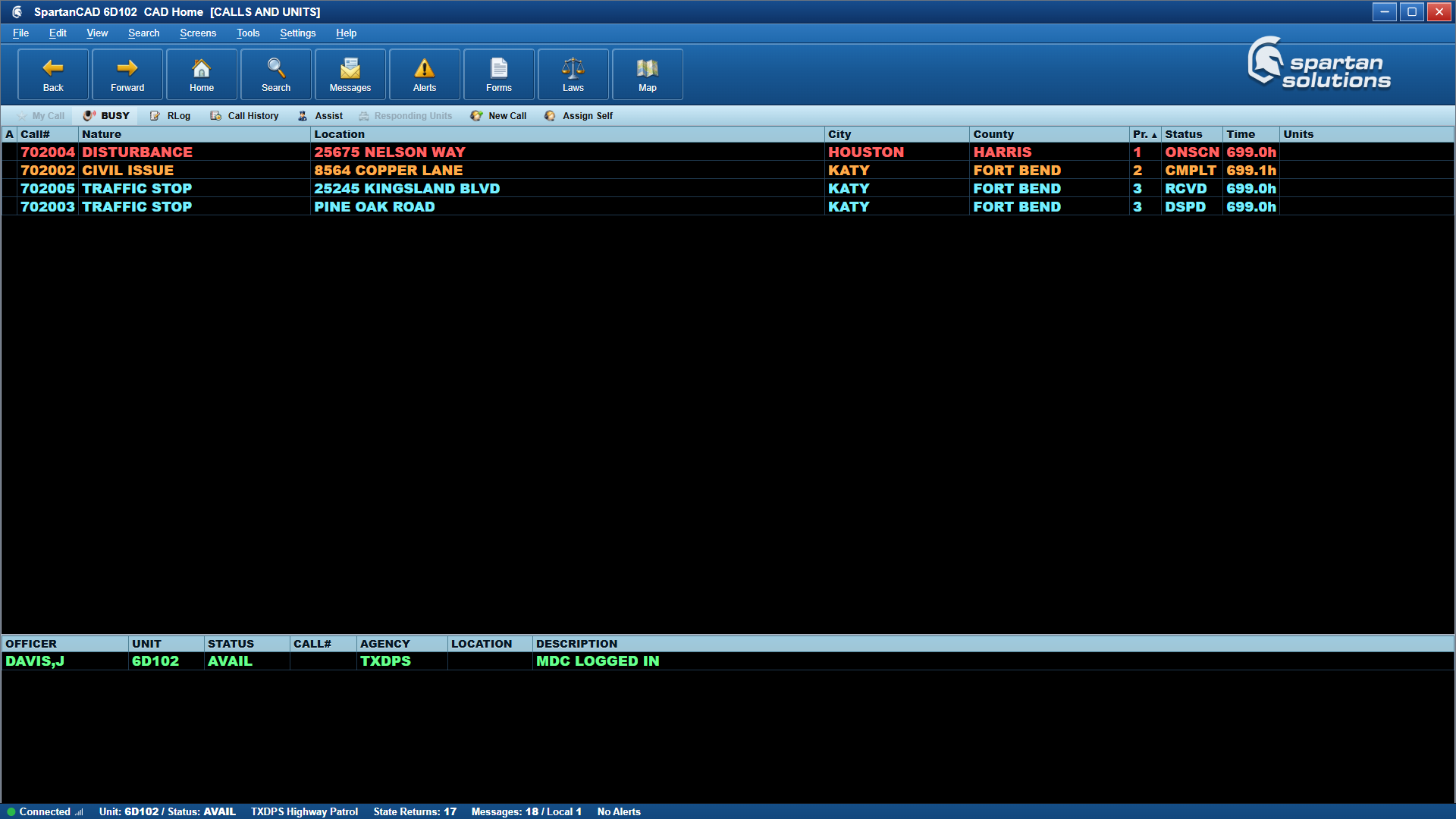Select officer DAVIS,J unit row
Screen dimensions: 1456x819
(728, 661)
